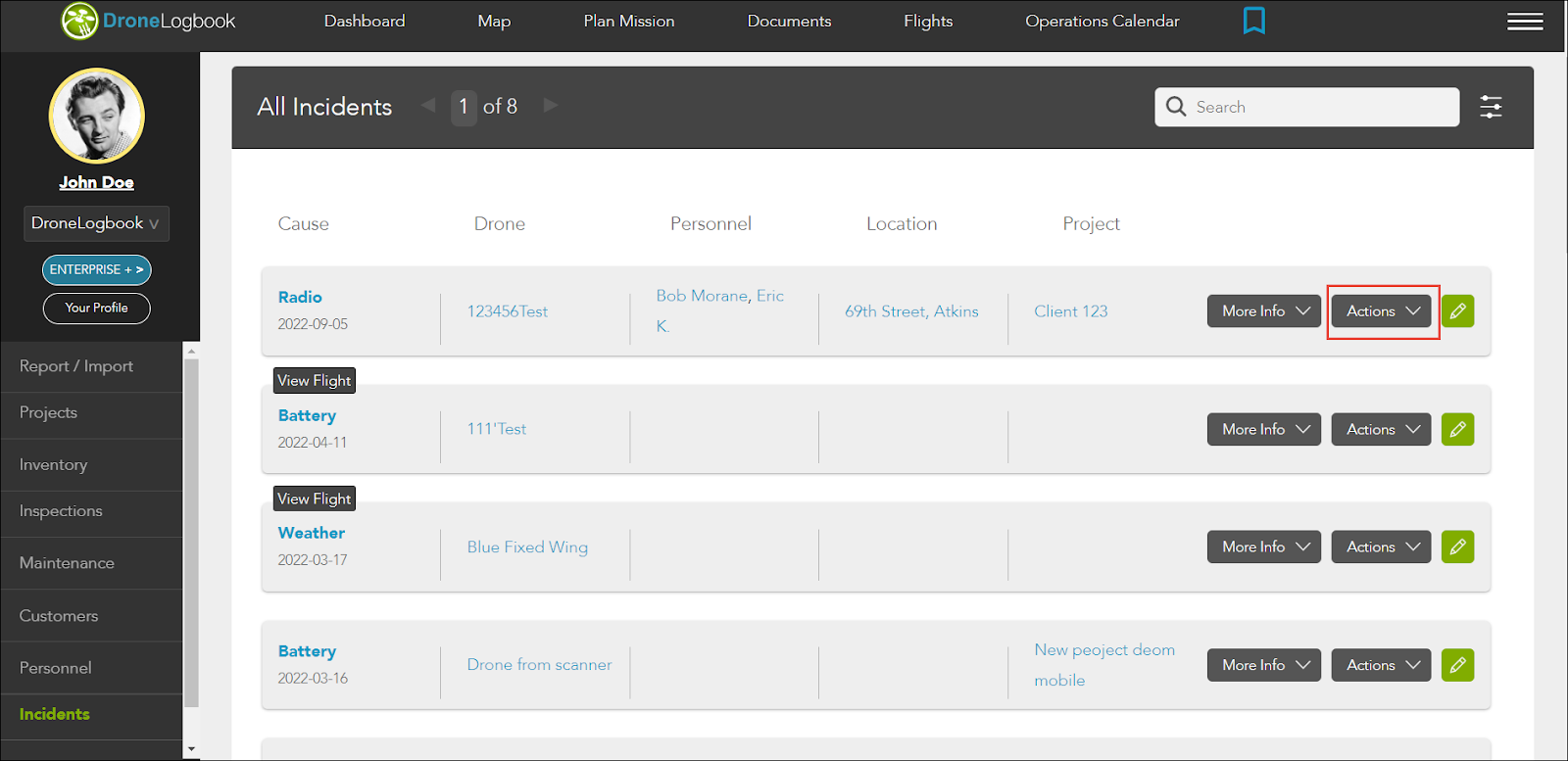Click the Drone column header
Viewport: 1568px width, 761px height.
tap(500, 224)
